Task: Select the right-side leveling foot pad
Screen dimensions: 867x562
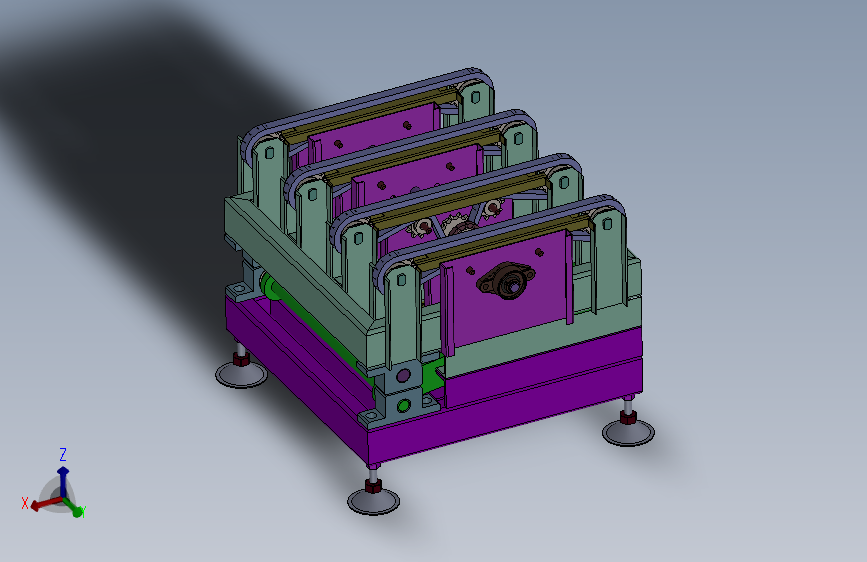Action: pos(628,433)
